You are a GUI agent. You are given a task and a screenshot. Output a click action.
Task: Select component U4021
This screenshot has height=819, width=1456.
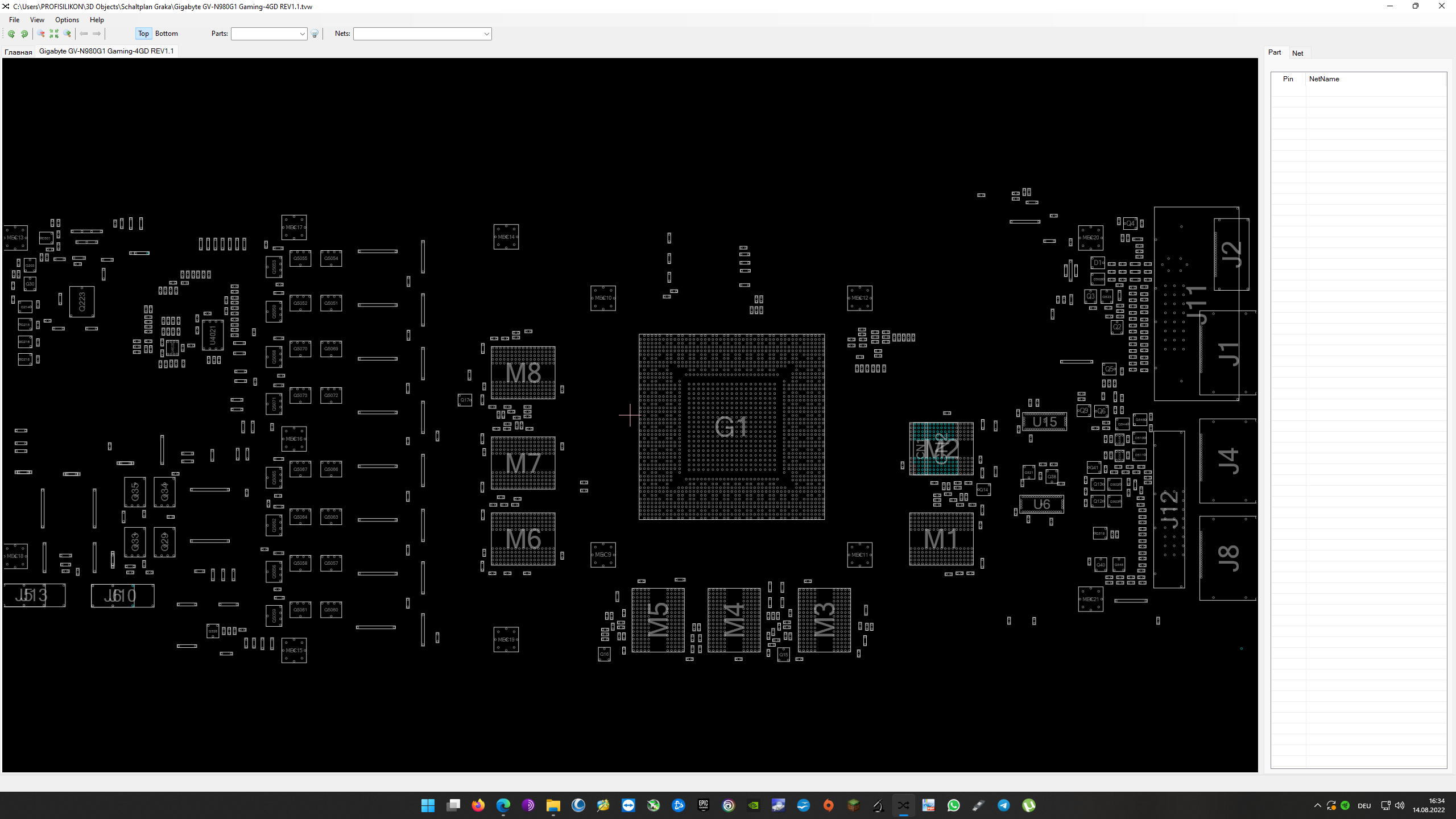pyautogui.click(x=213, y=335)
